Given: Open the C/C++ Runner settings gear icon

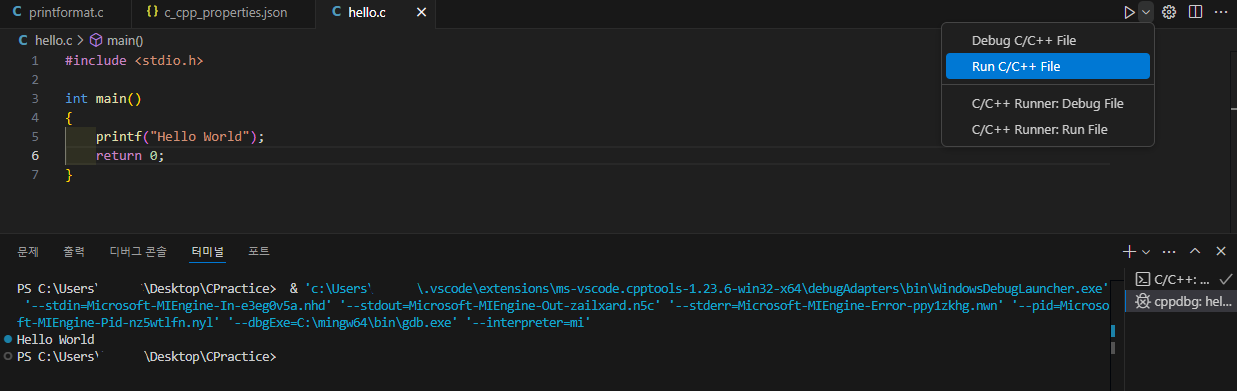Looking at the screenshot, I should 1168,12.
